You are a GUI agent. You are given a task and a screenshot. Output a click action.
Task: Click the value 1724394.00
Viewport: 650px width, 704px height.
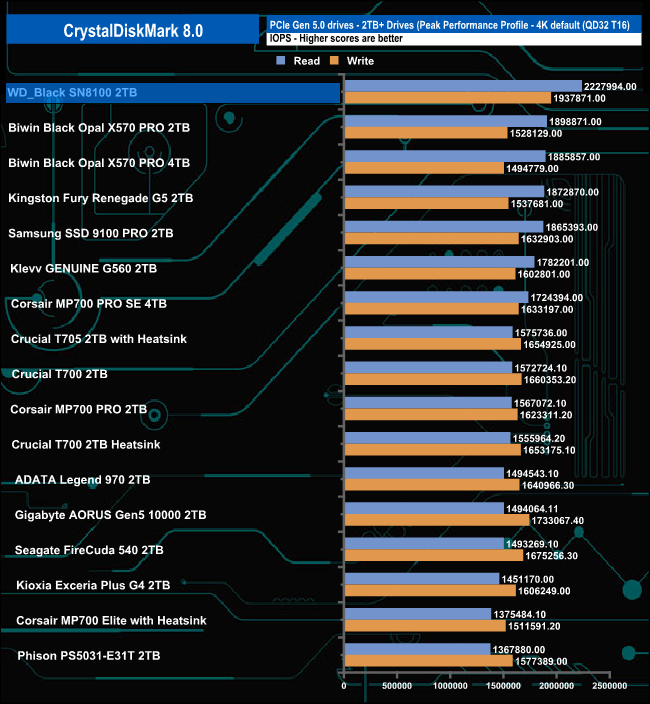pos(557,298)
